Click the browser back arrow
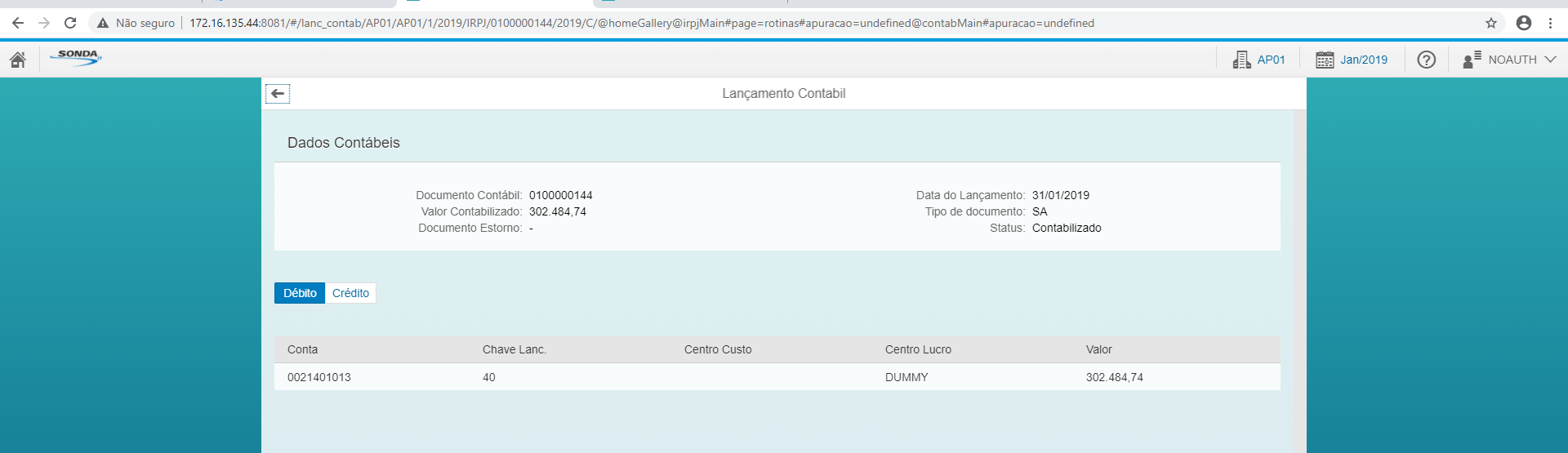Screen dimensions: 1568x453 pos(18,23)
